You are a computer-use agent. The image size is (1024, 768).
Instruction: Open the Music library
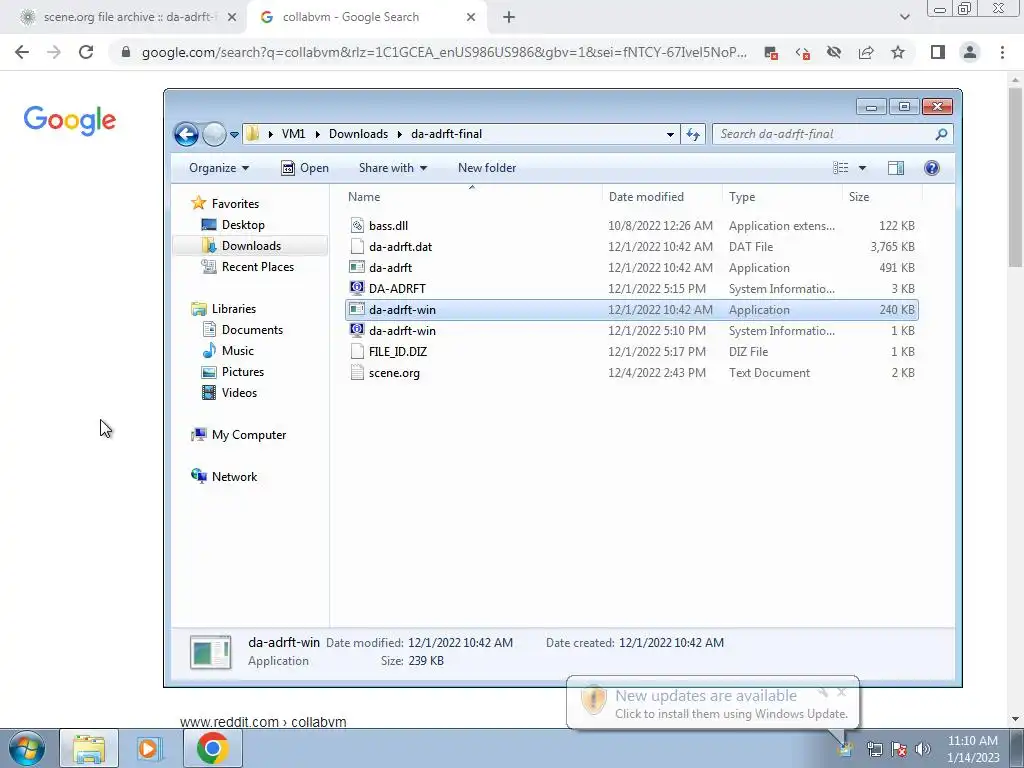228,351
